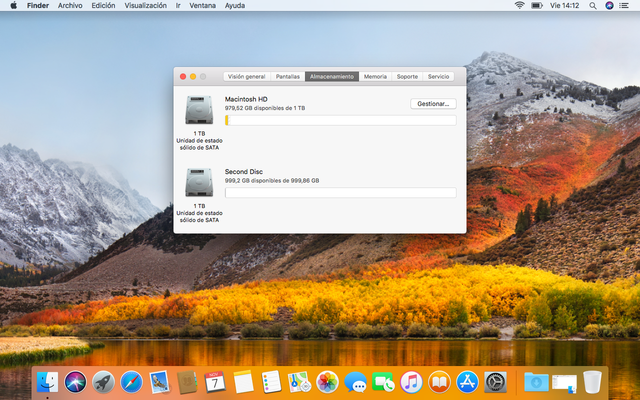
Task: Open the Finder menu
Action: coord(38,6)
